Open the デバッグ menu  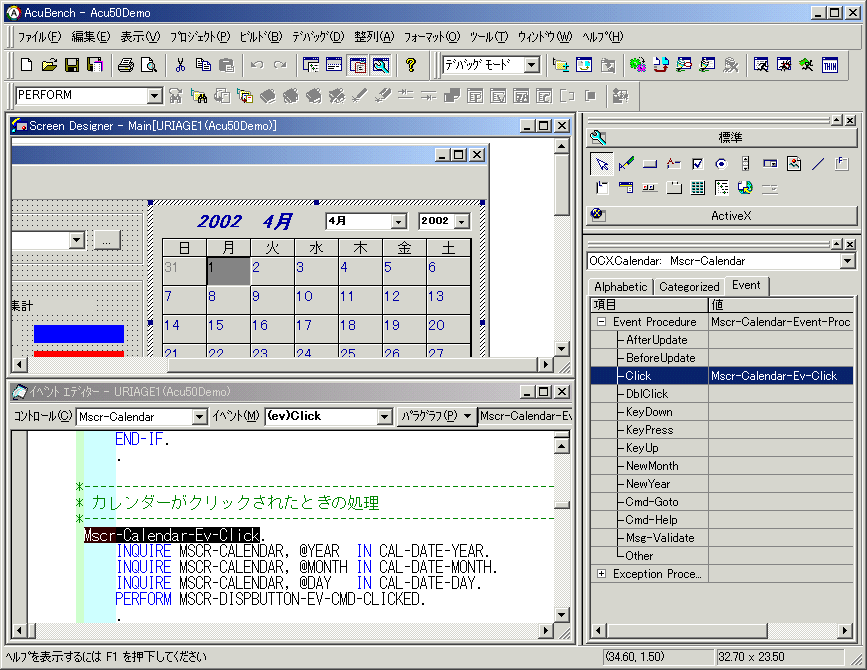pos(318,37)
